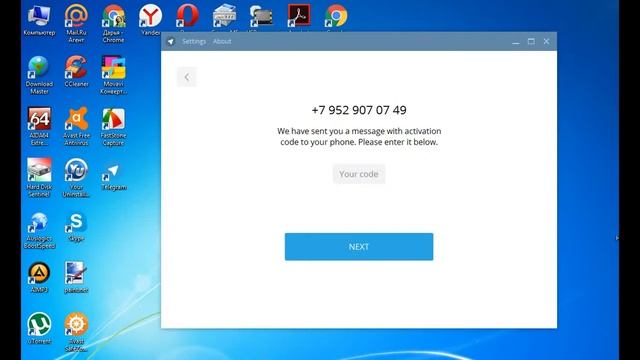Select the Google Chrome icon right of Acrobat
640x360 pixels.
coord(336,16)
